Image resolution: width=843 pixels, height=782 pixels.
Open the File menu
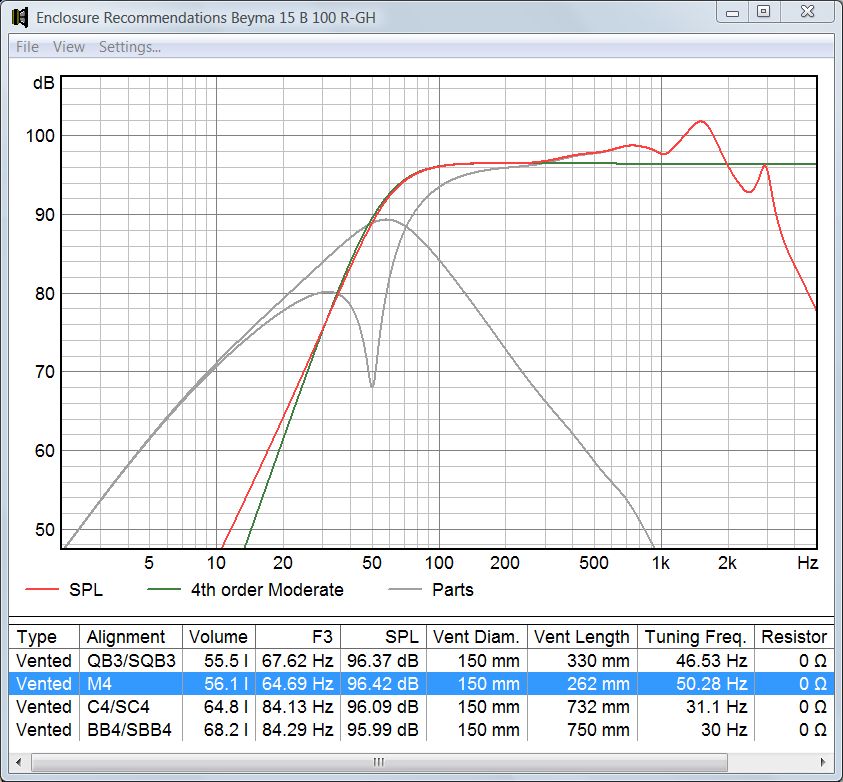tap(25, 46)
